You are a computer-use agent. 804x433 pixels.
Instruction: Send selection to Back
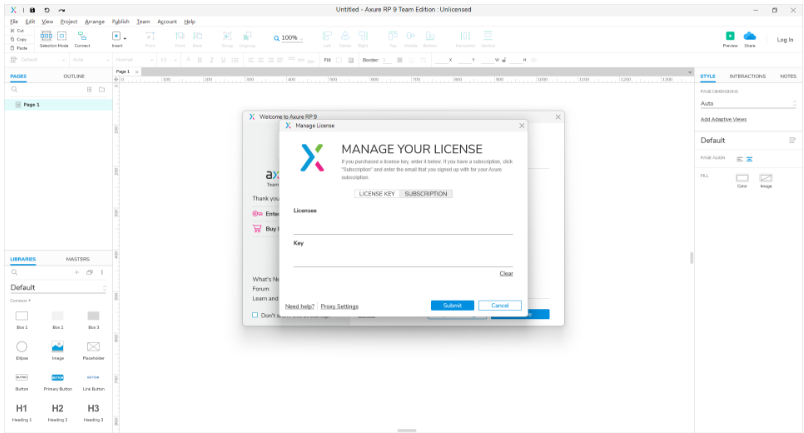[197, 38]
